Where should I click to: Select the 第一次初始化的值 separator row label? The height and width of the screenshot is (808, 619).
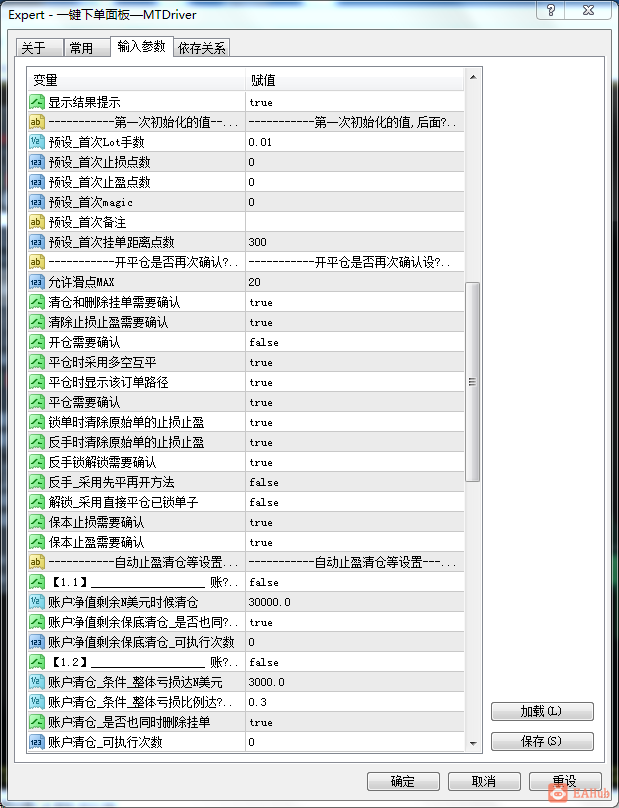tap(143, 122)
